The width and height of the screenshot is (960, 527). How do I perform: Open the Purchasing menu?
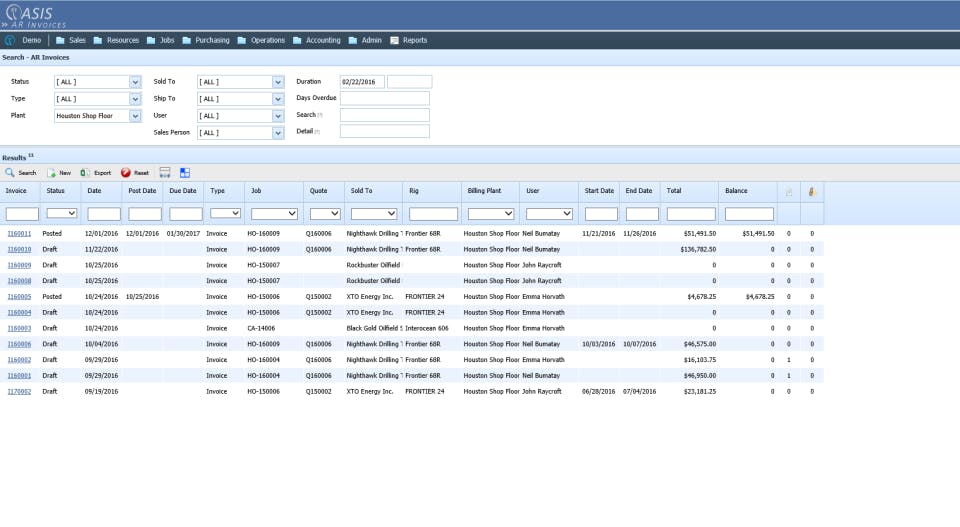click(206, 40)
